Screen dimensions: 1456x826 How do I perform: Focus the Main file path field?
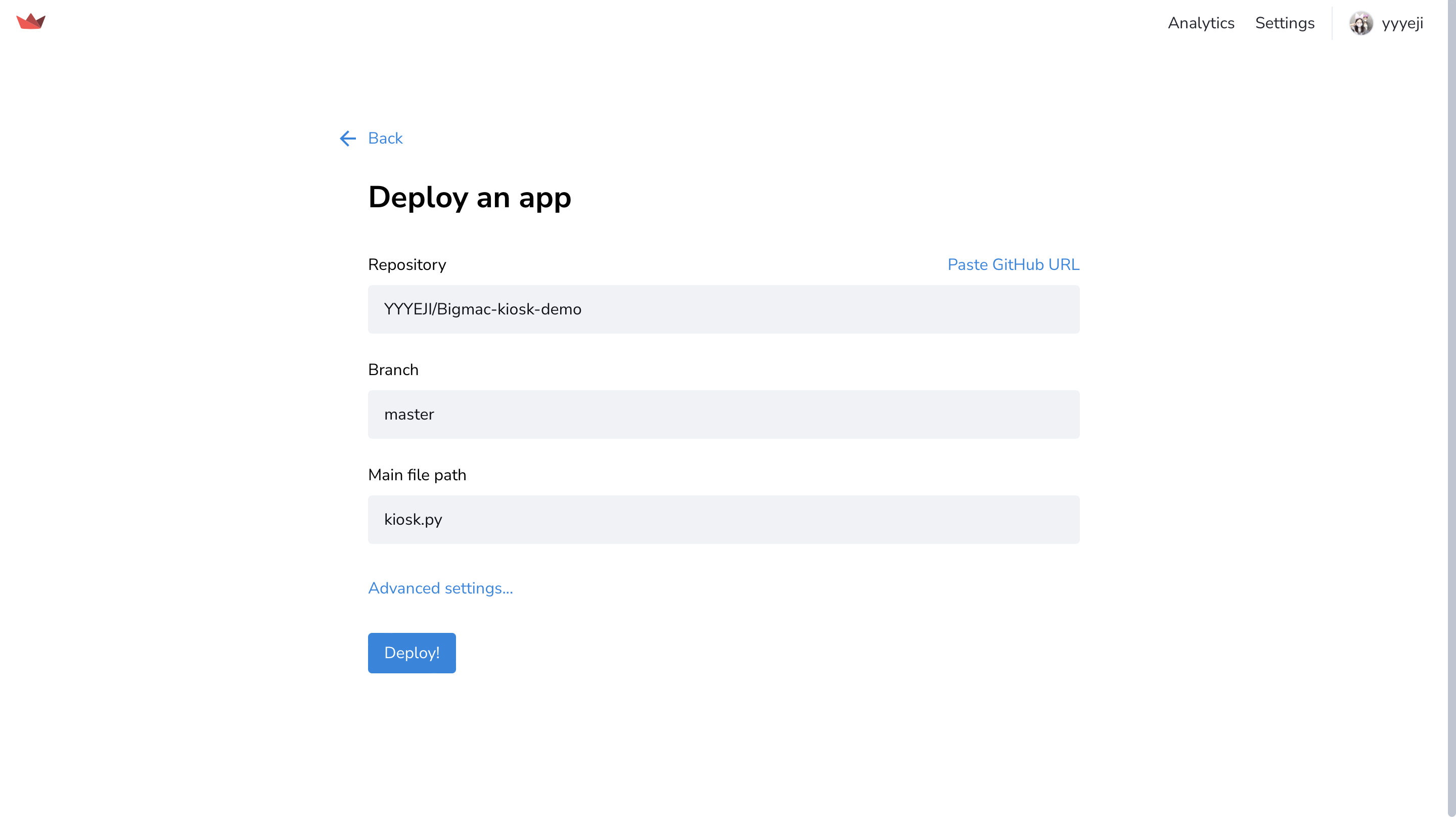(724, 520)
